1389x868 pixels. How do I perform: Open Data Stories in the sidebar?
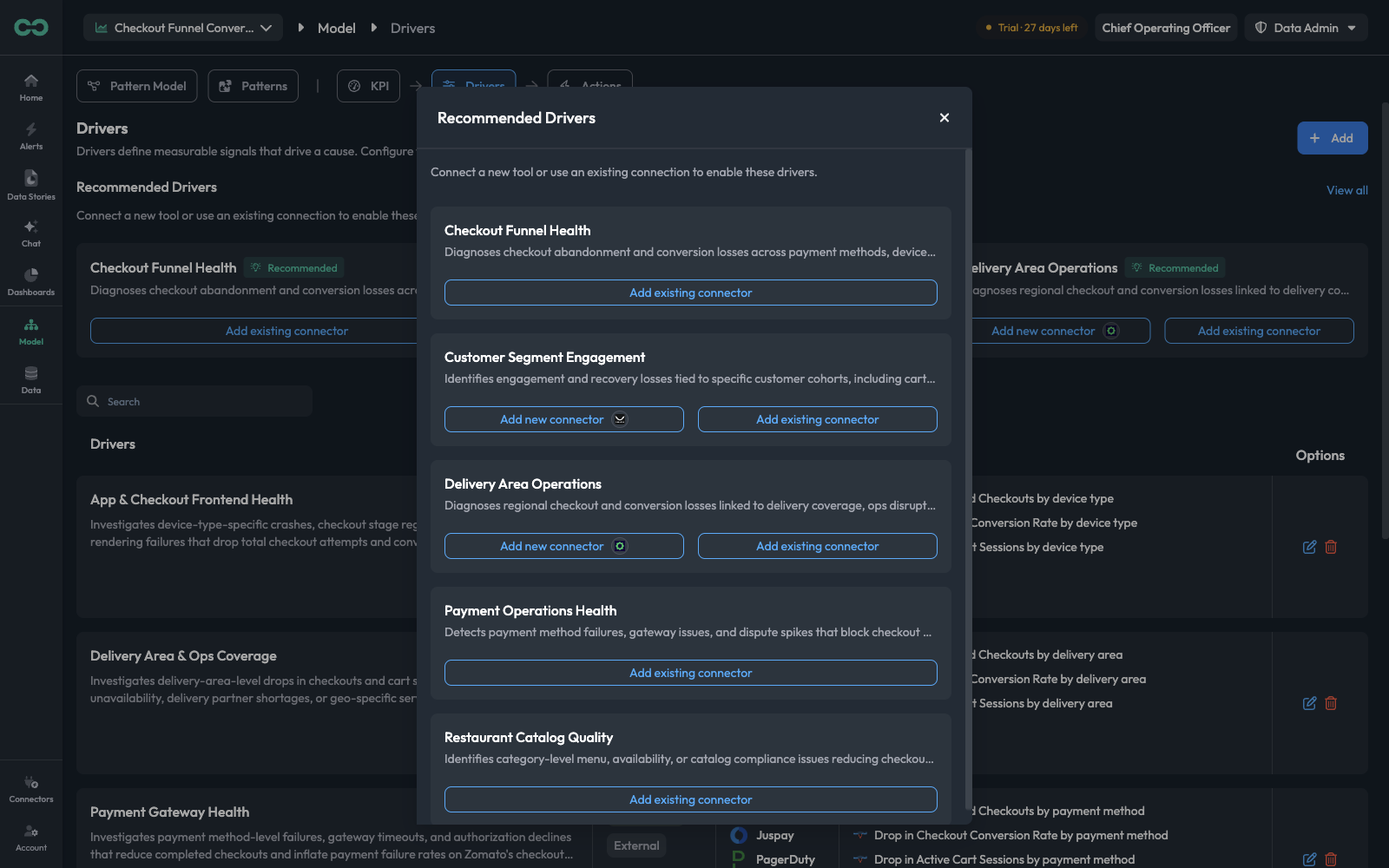(31, 186)
